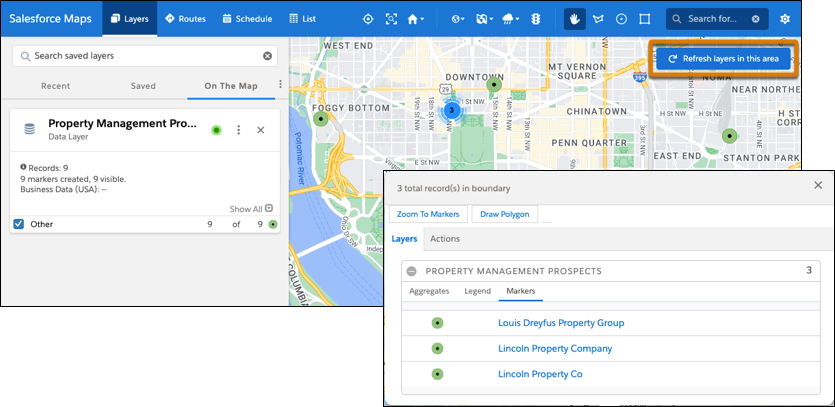Click the Other legend green marker
This screenshot has height=407, width=835.
(x=273, y=224)
